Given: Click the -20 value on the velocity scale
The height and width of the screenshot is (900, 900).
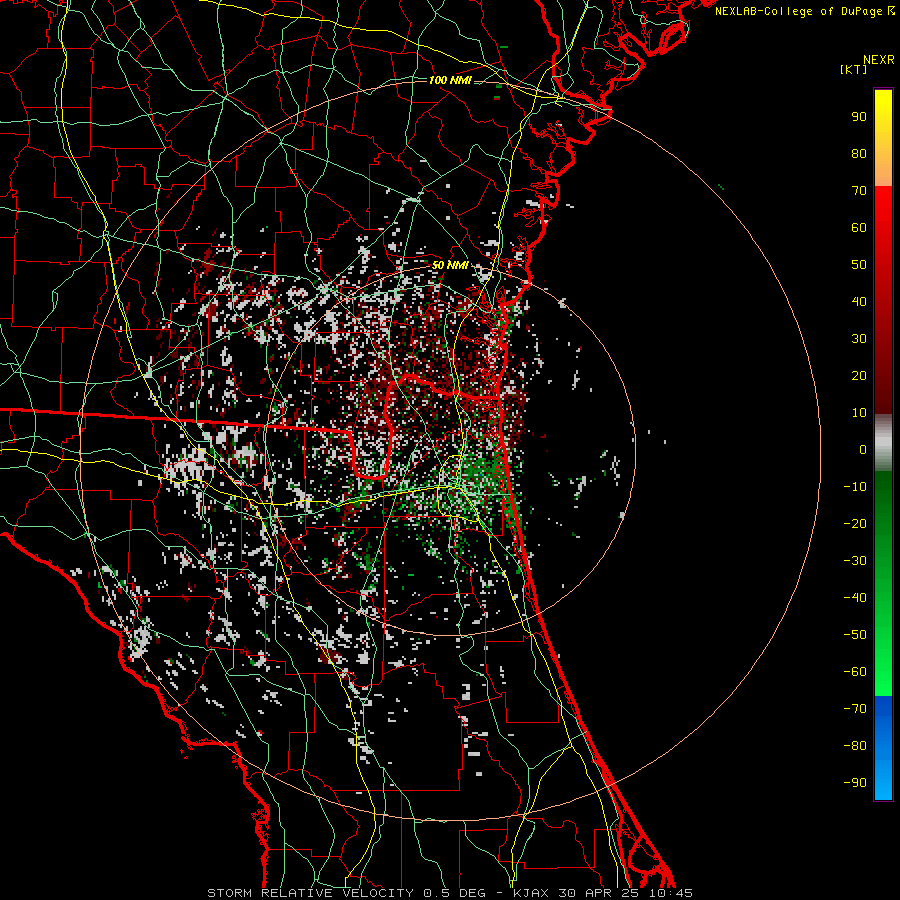Looking at the screenshot, I should 855,524.
